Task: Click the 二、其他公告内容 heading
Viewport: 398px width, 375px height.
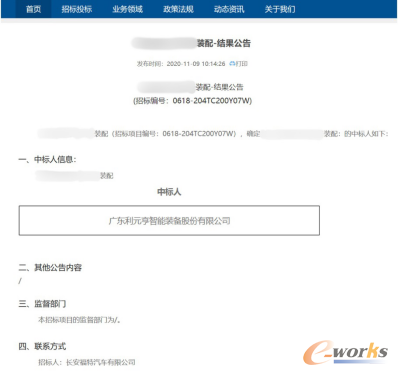Action: click(50, 267)
